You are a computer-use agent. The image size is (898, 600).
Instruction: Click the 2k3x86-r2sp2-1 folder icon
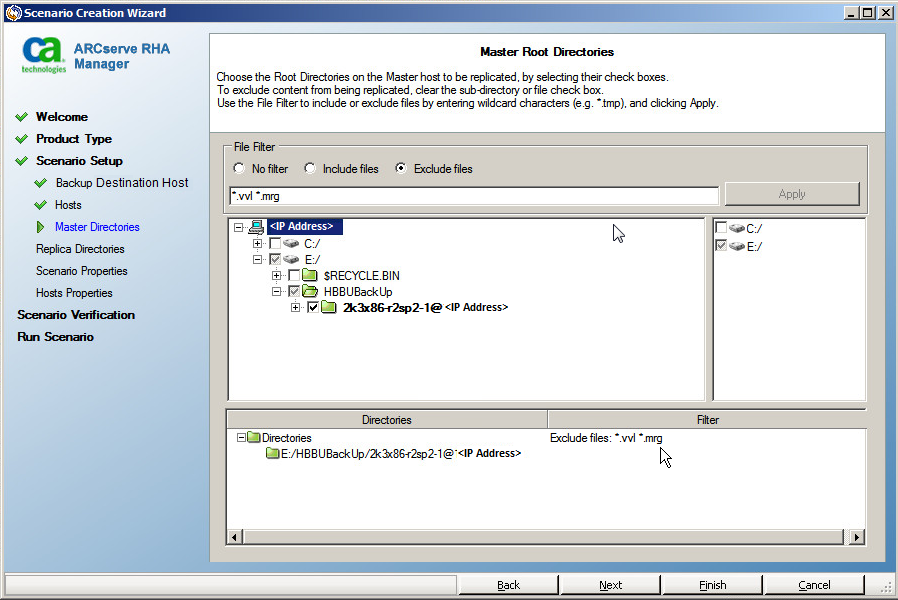pyautogui.click(x=329, y=308)
